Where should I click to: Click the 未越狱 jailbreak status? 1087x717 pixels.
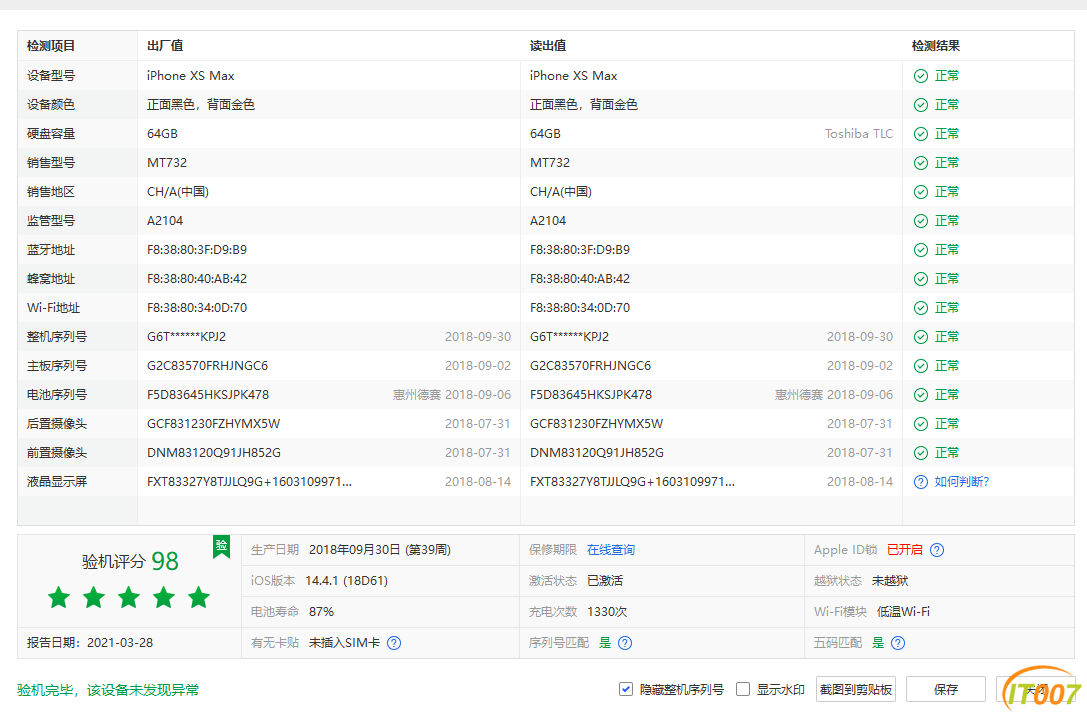[890, 581]
